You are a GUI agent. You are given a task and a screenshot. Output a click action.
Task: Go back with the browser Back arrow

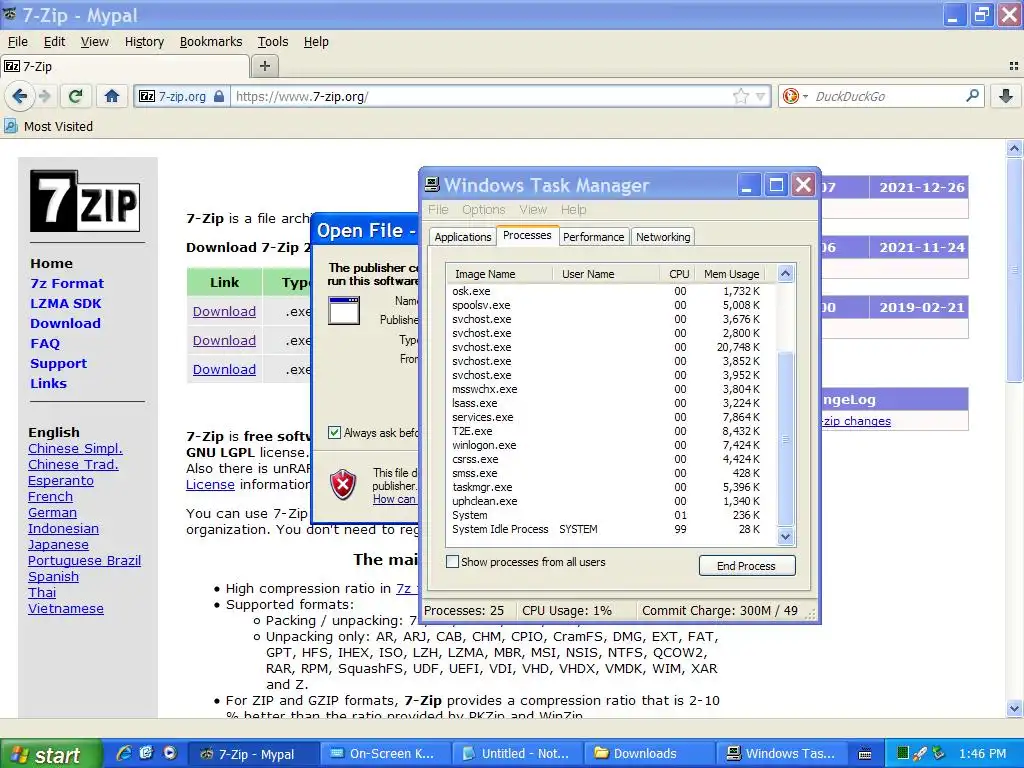pyautogui.click(x=19, y=97)
